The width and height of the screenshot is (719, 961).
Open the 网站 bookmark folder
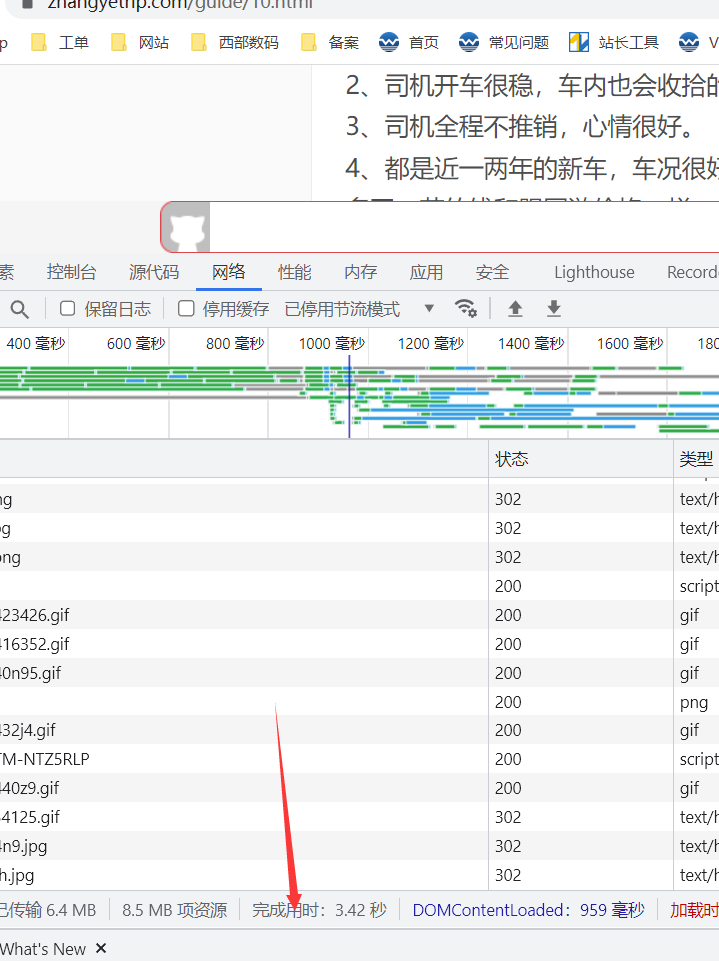pyautogui.click(x=140, y=42)
